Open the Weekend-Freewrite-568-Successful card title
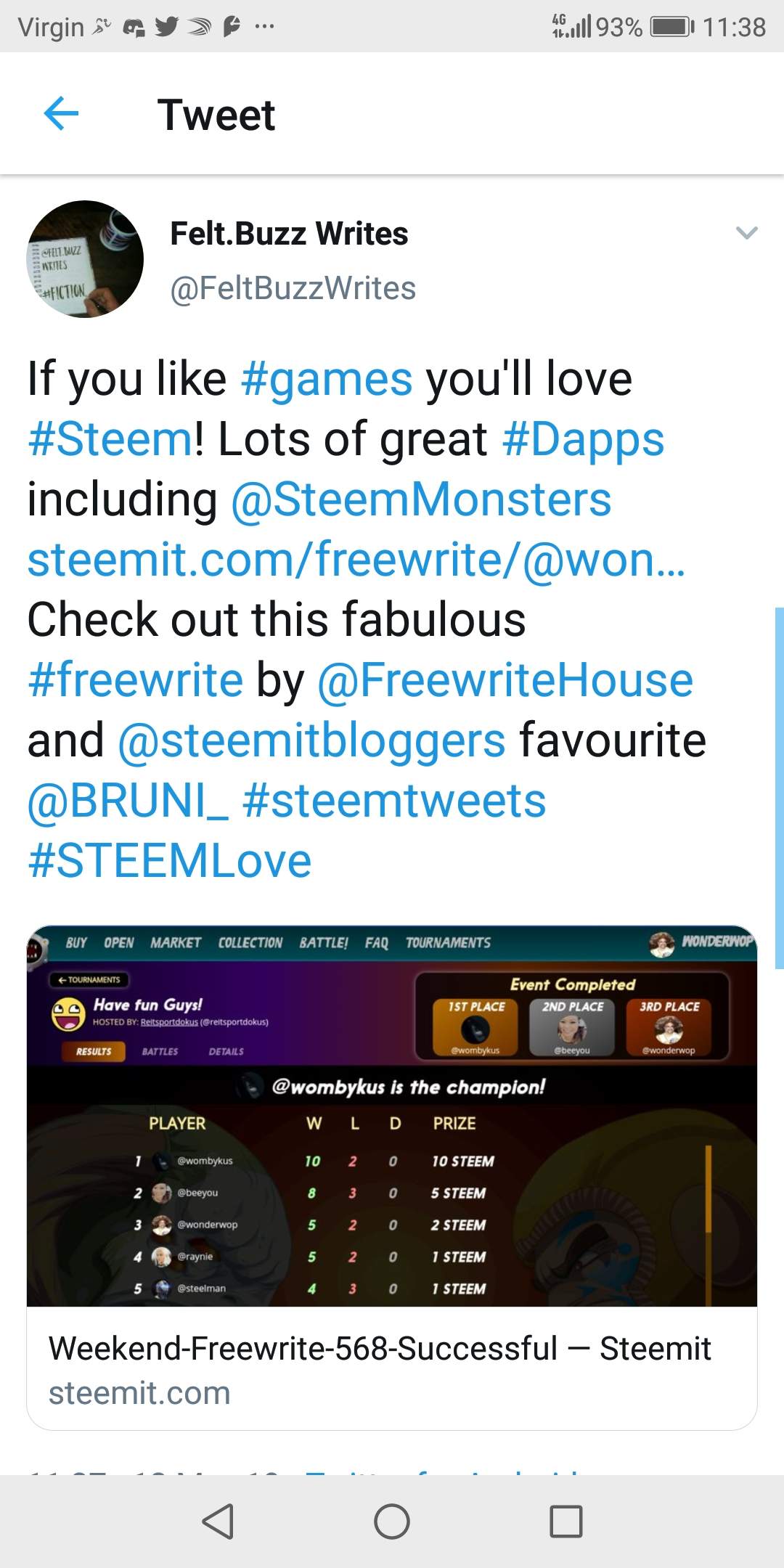The height and width of the screenshot is (1568, 784). (380, 1348)
